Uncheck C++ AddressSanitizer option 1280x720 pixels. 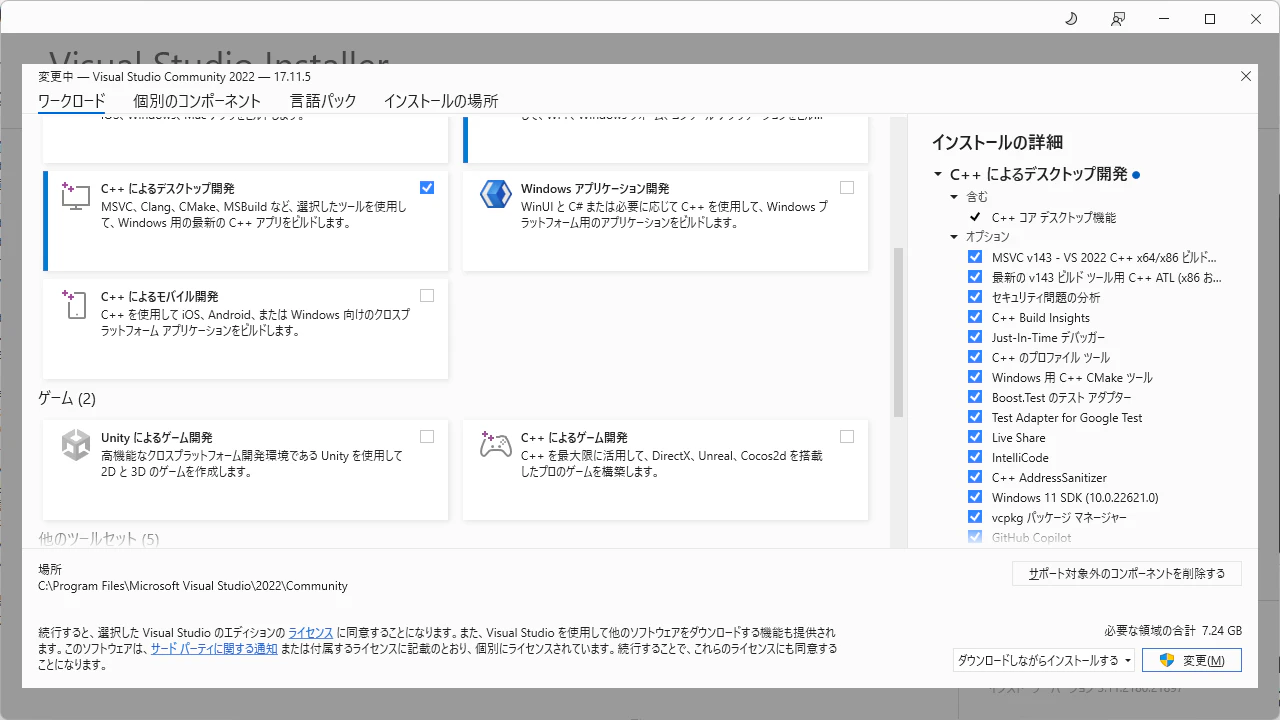click(975, 477)
